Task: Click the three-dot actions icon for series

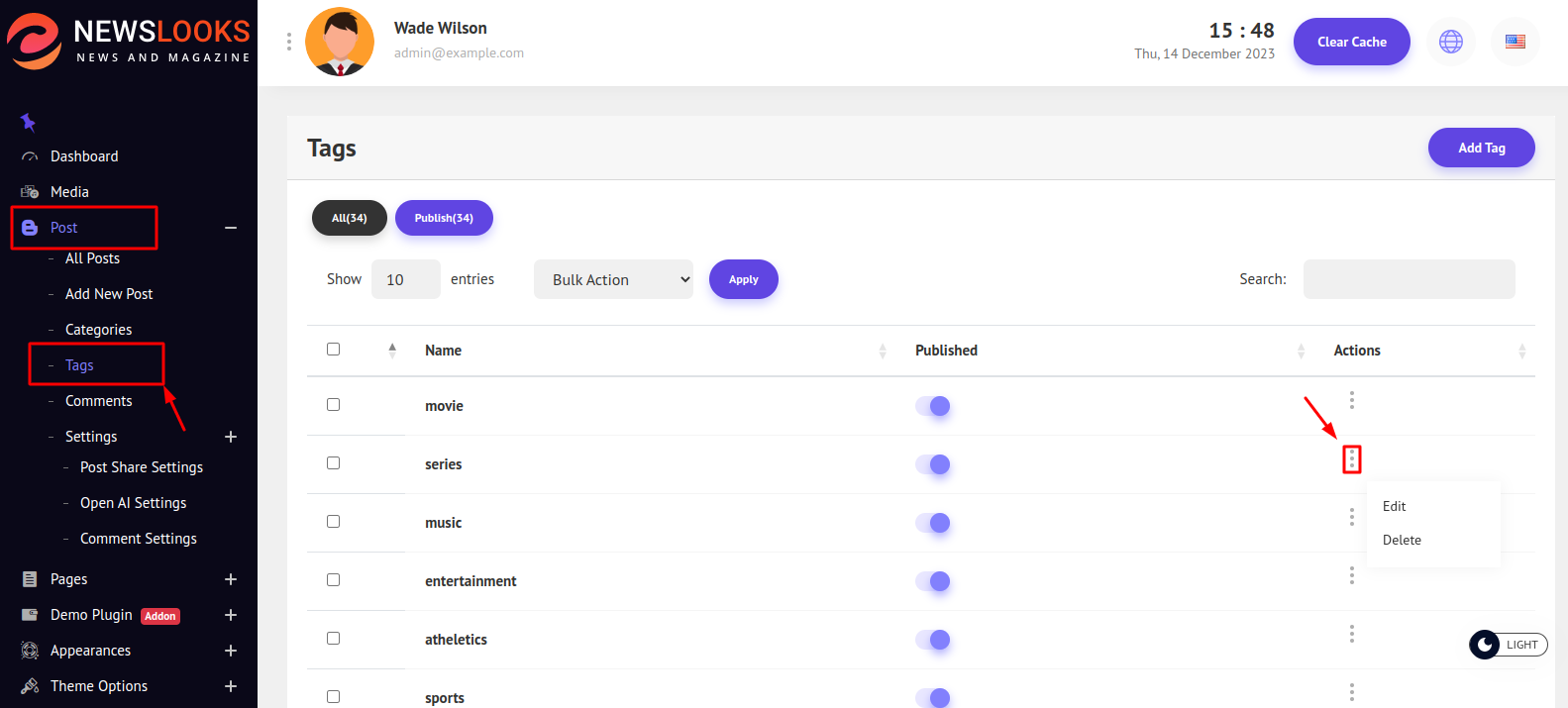Action: [x=1351, y=459]
